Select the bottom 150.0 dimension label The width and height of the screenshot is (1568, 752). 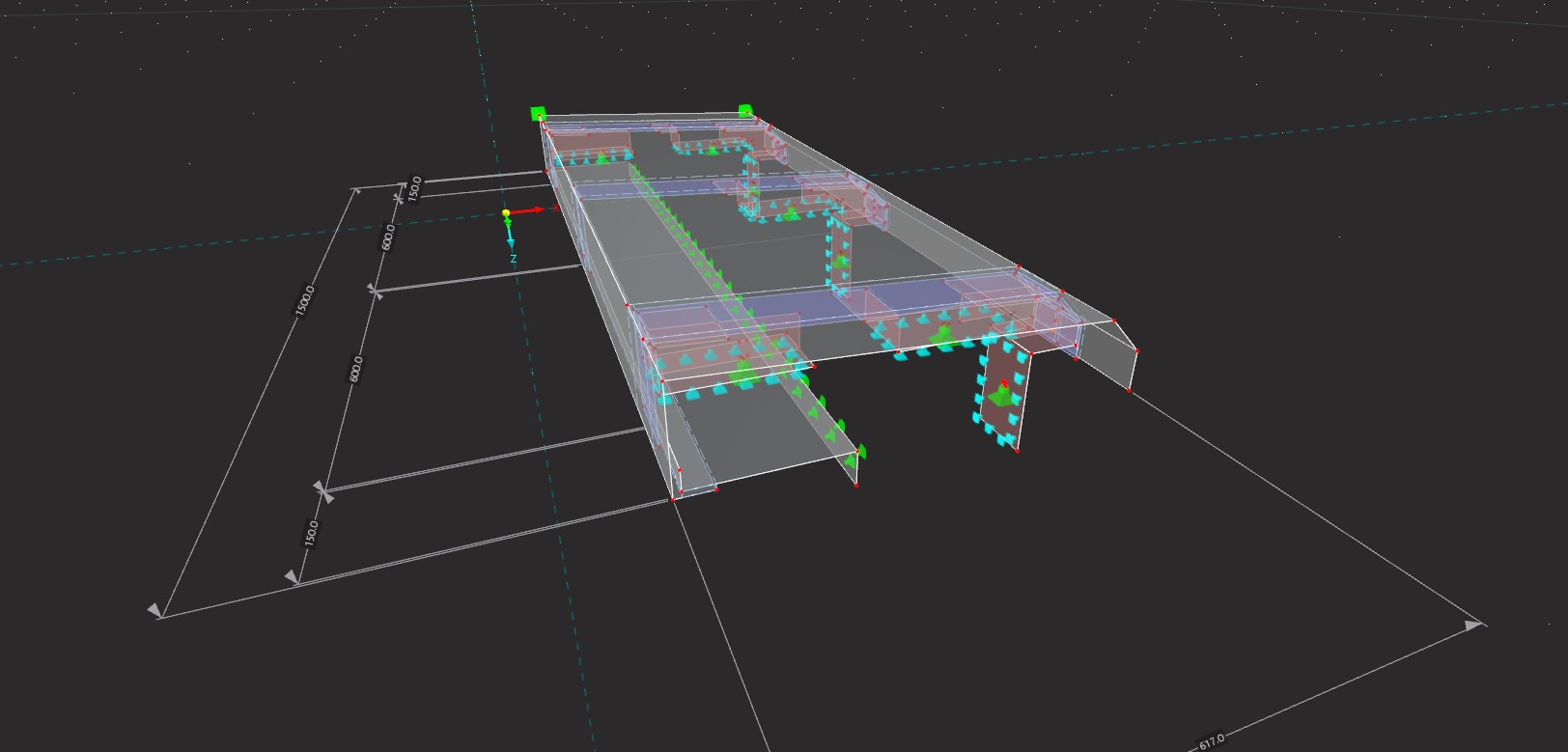[311, 533]
